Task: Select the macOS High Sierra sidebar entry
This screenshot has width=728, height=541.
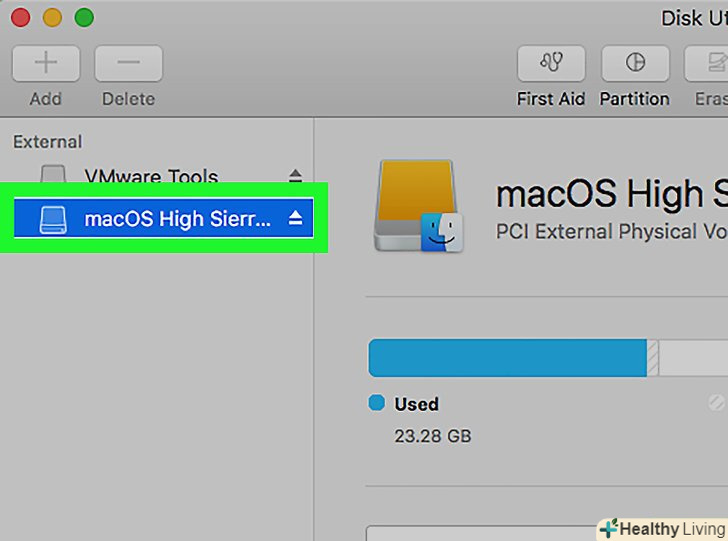Action: [177, 218]
